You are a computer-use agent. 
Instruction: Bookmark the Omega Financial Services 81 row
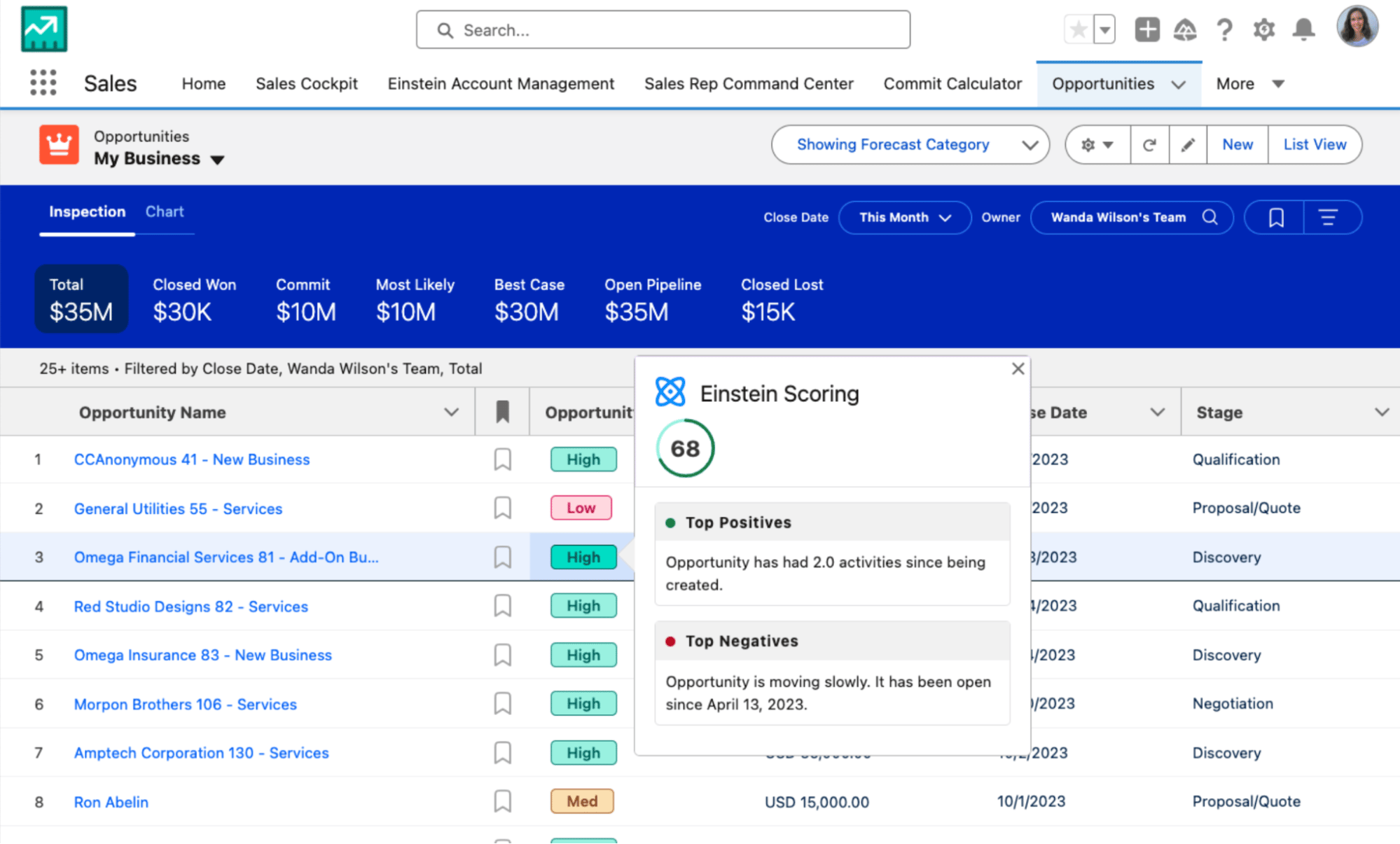pos(502,557)
